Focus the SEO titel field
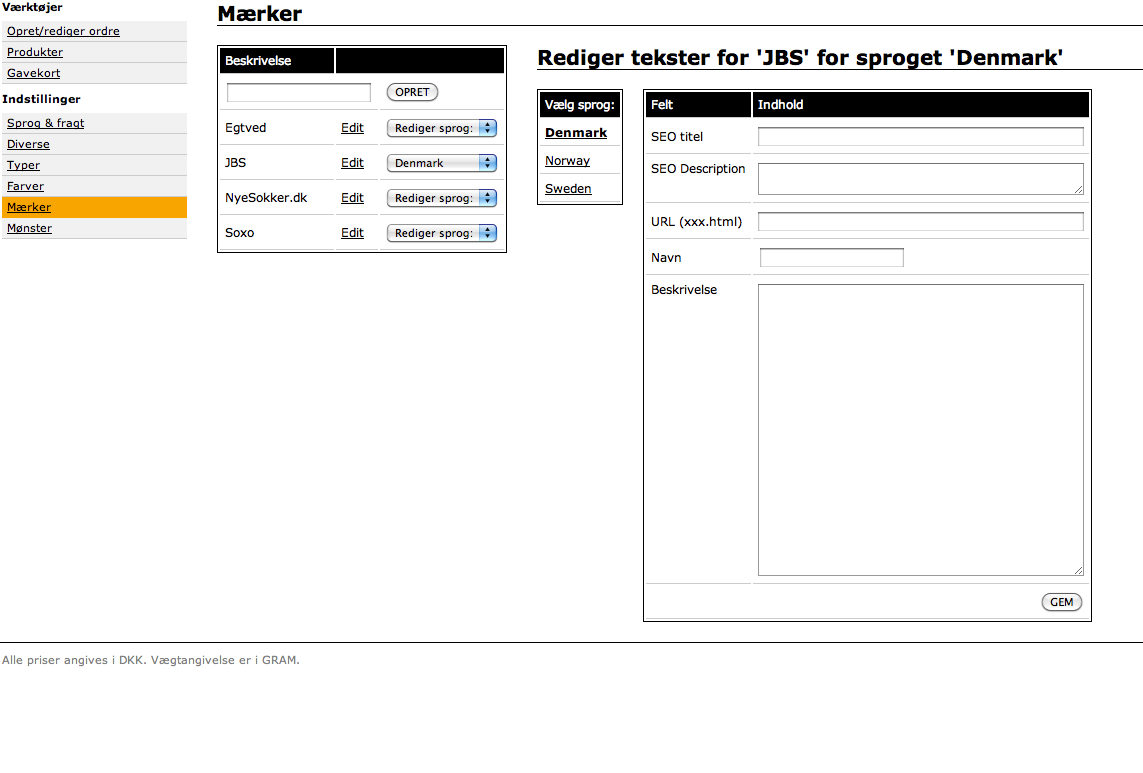1143x773 pixels. tap(921, 136)
